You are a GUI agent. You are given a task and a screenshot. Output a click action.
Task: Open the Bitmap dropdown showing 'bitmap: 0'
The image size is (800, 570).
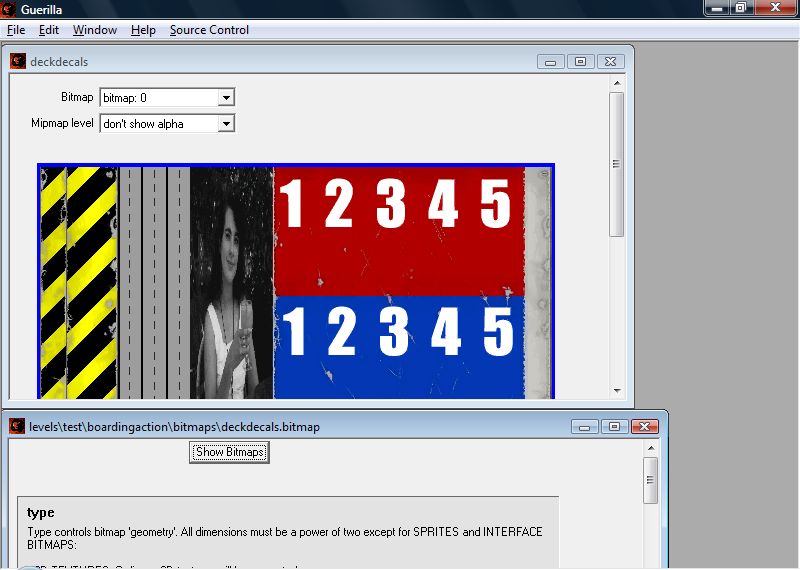(226, 98)
